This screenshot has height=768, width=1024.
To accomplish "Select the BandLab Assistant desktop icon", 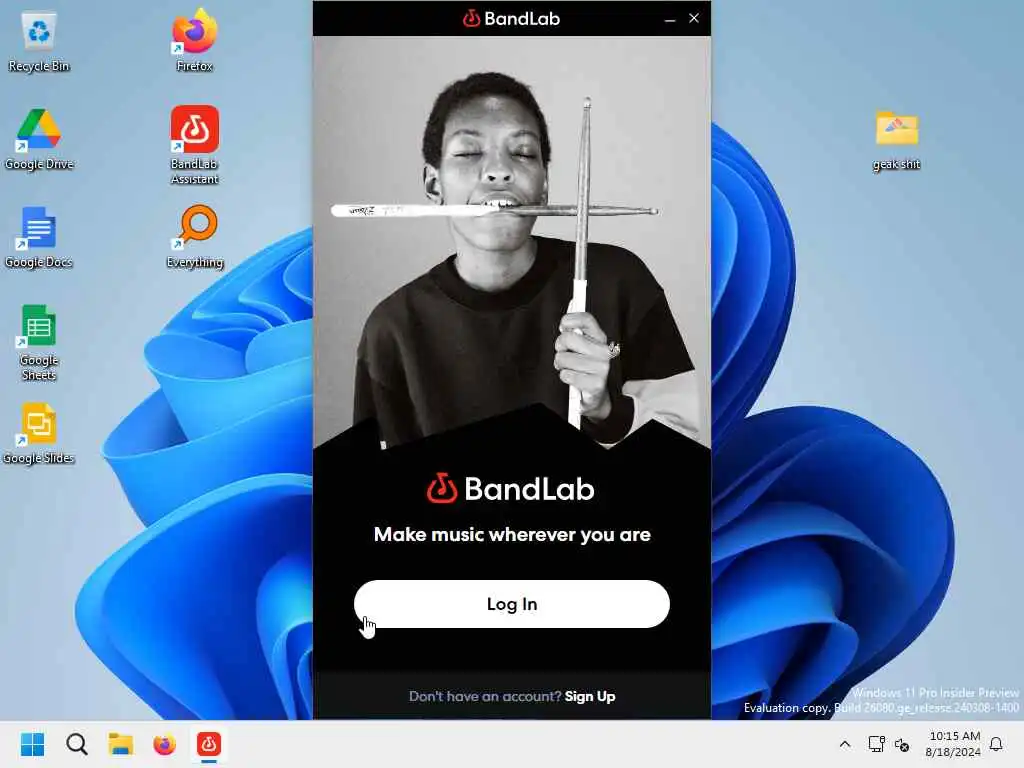I will click(194, 145).
